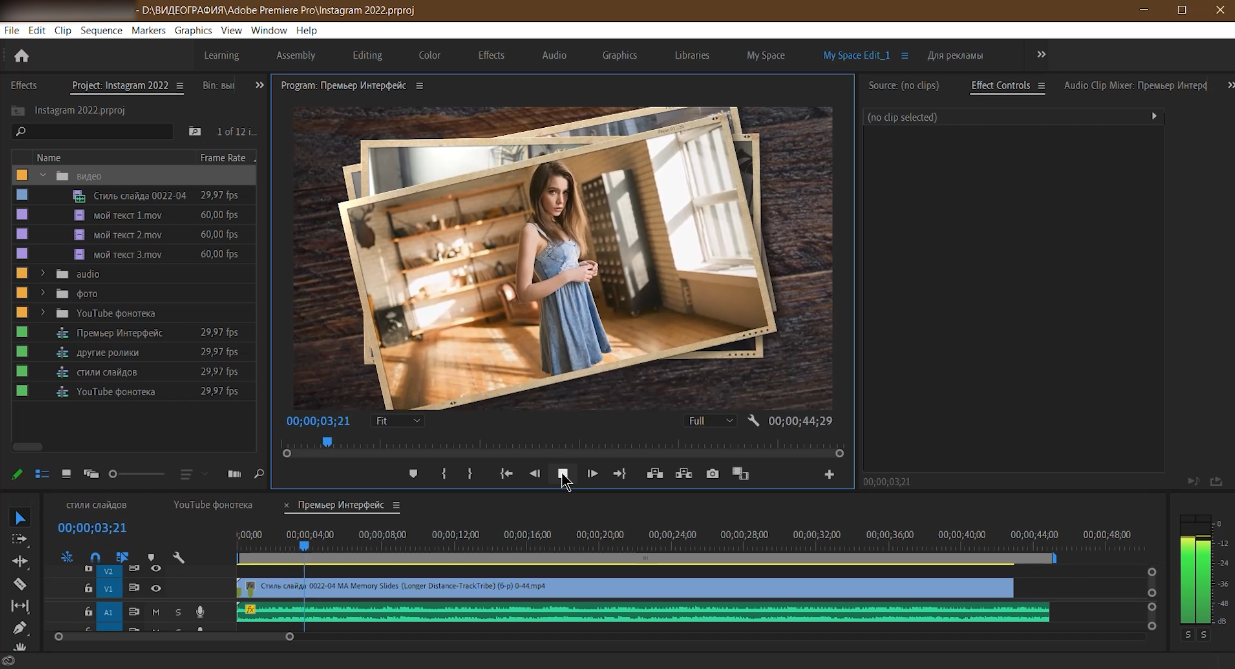Open the Fit zoom level dropdown
The image size is (1235, 669).
(398, 421)
